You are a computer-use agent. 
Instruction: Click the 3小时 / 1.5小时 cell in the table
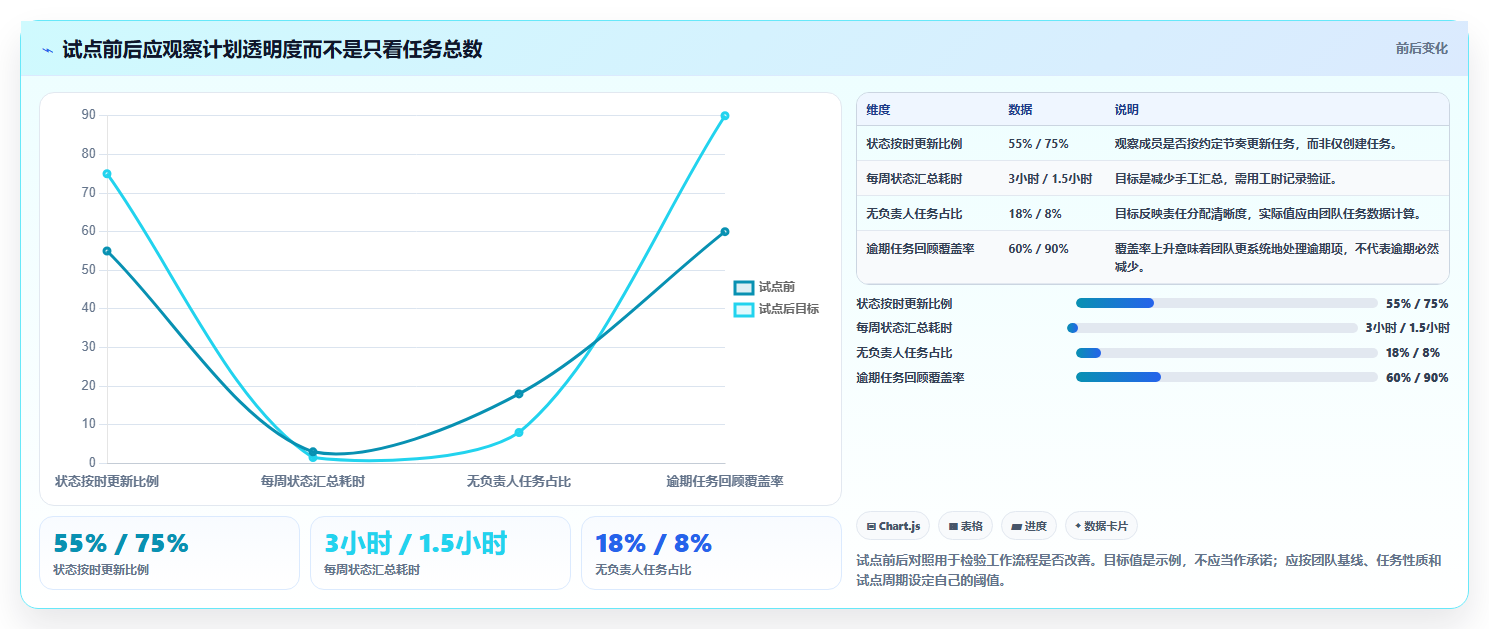click(1050, 179)
